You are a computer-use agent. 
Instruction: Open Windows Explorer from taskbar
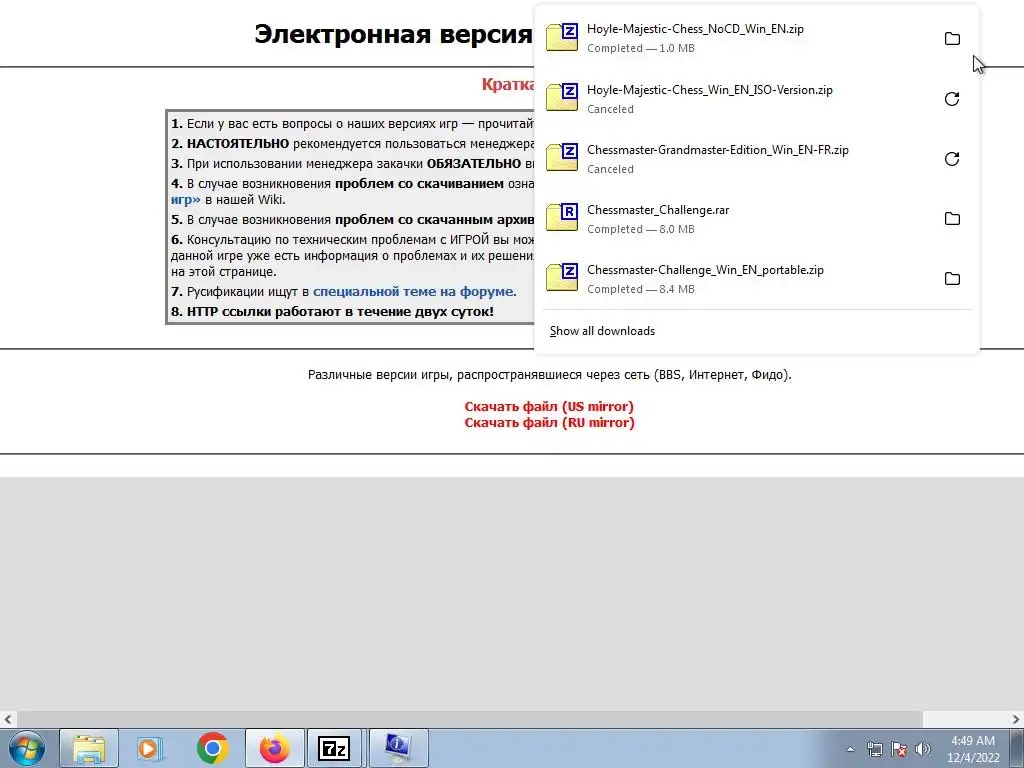[89, 748]
